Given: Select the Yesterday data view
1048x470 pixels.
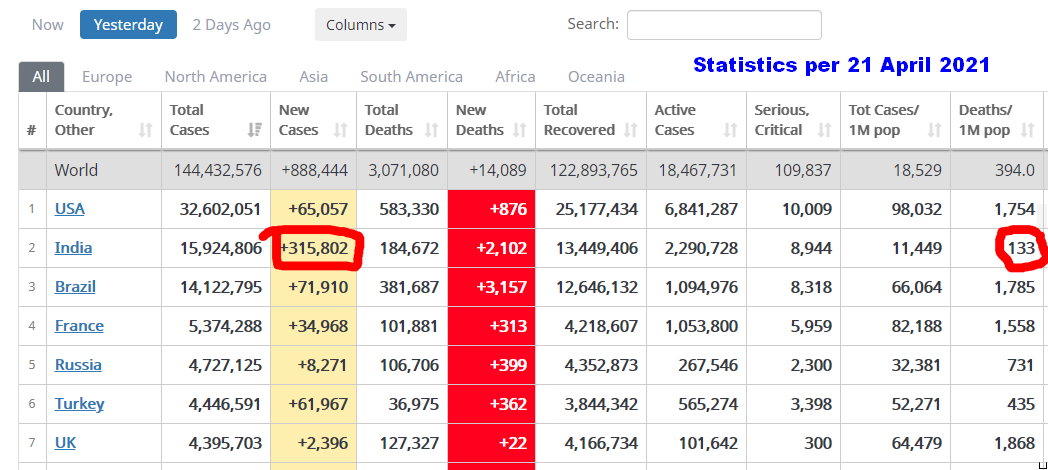Looking at the screenshot, I should [128, 25].
